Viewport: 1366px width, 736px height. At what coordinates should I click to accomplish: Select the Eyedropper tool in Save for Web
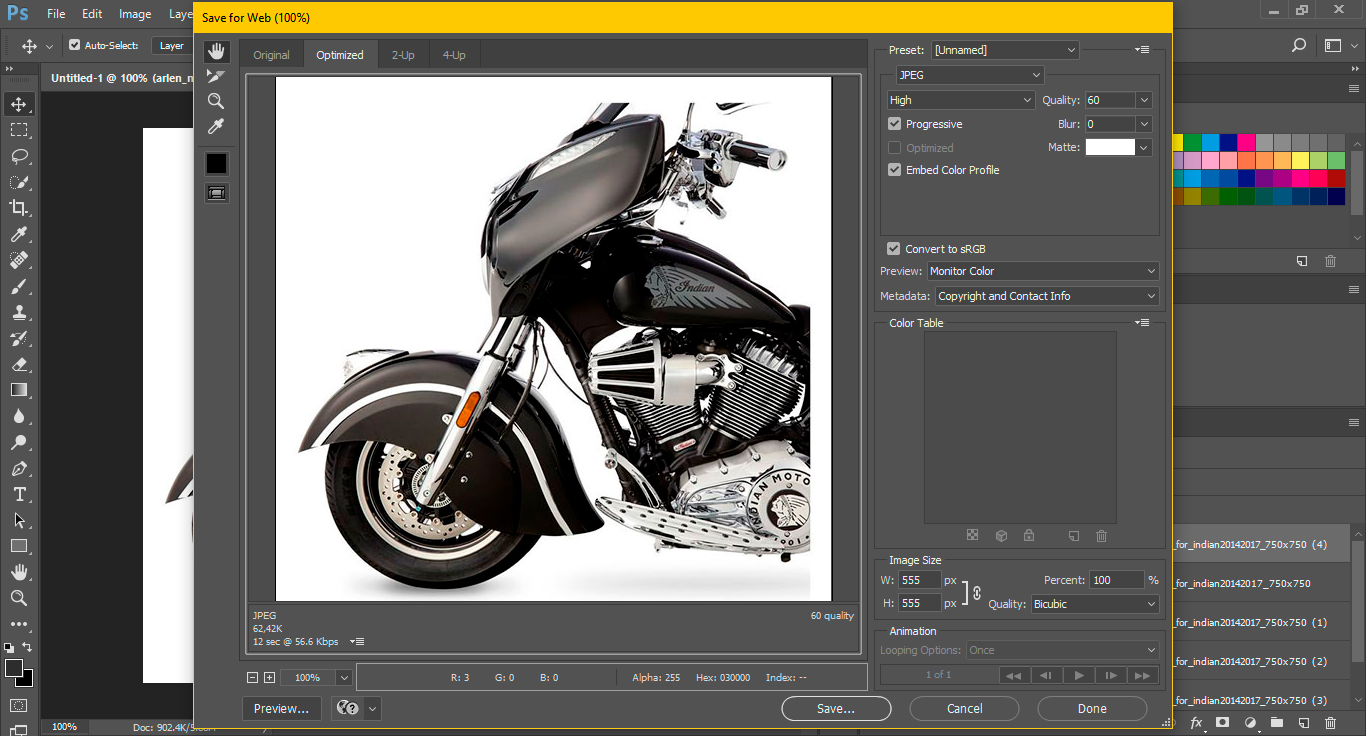click(x=216, y=126)
